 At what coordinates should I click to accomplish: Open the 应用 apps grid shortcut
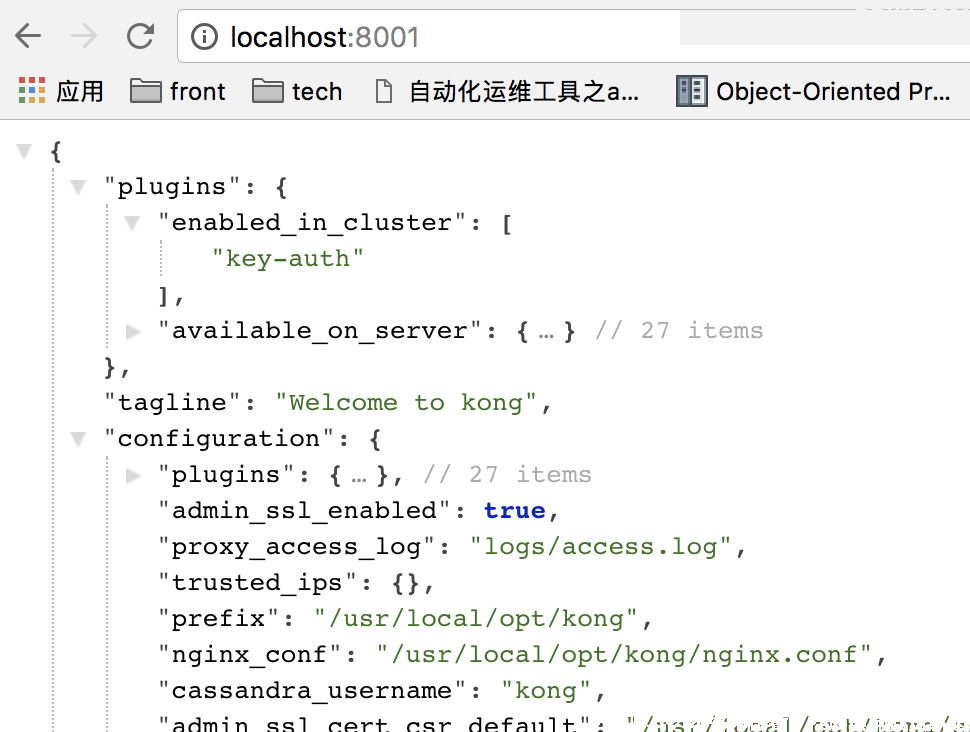(61, 91)
